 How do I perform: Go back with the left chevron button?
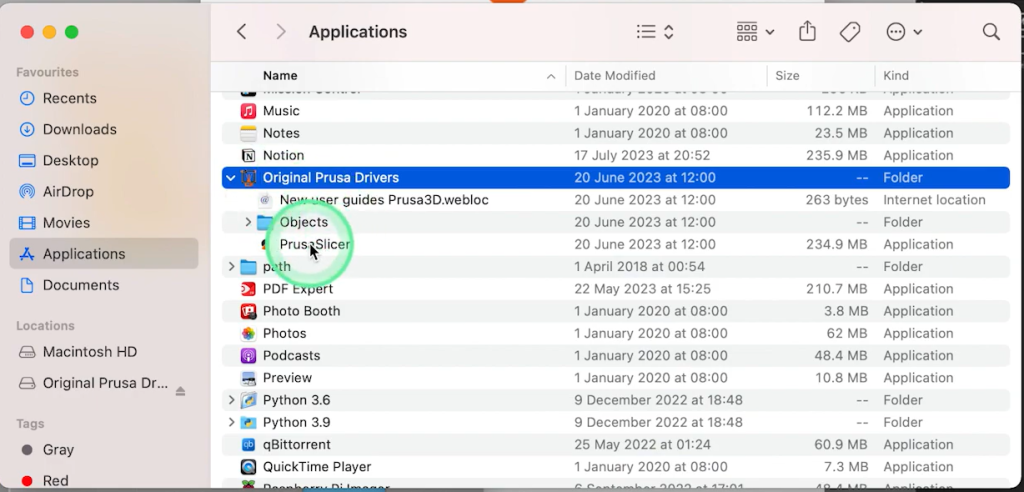242,32
